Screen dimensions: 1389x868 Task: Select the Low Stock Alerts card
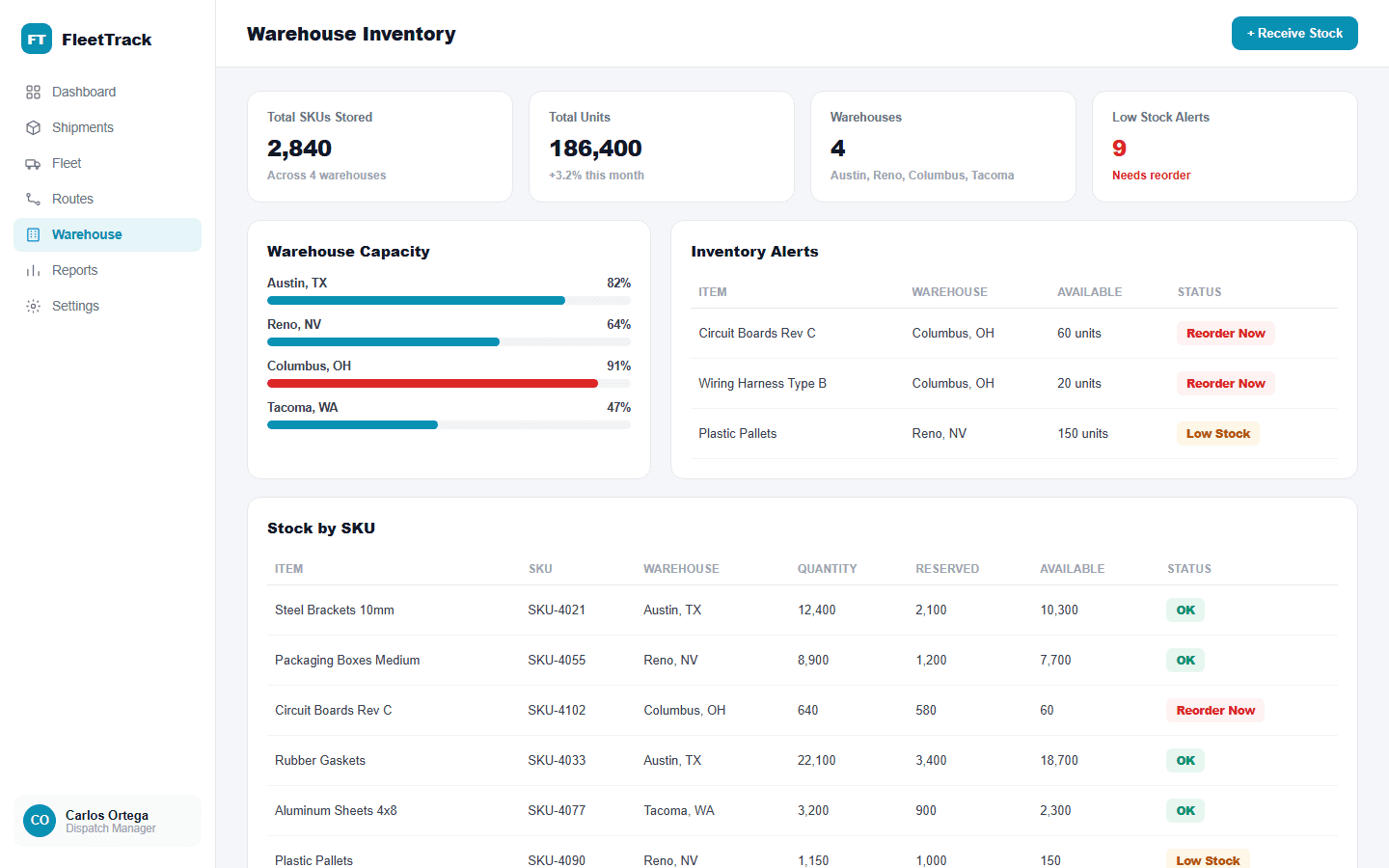click(1225, 147)
